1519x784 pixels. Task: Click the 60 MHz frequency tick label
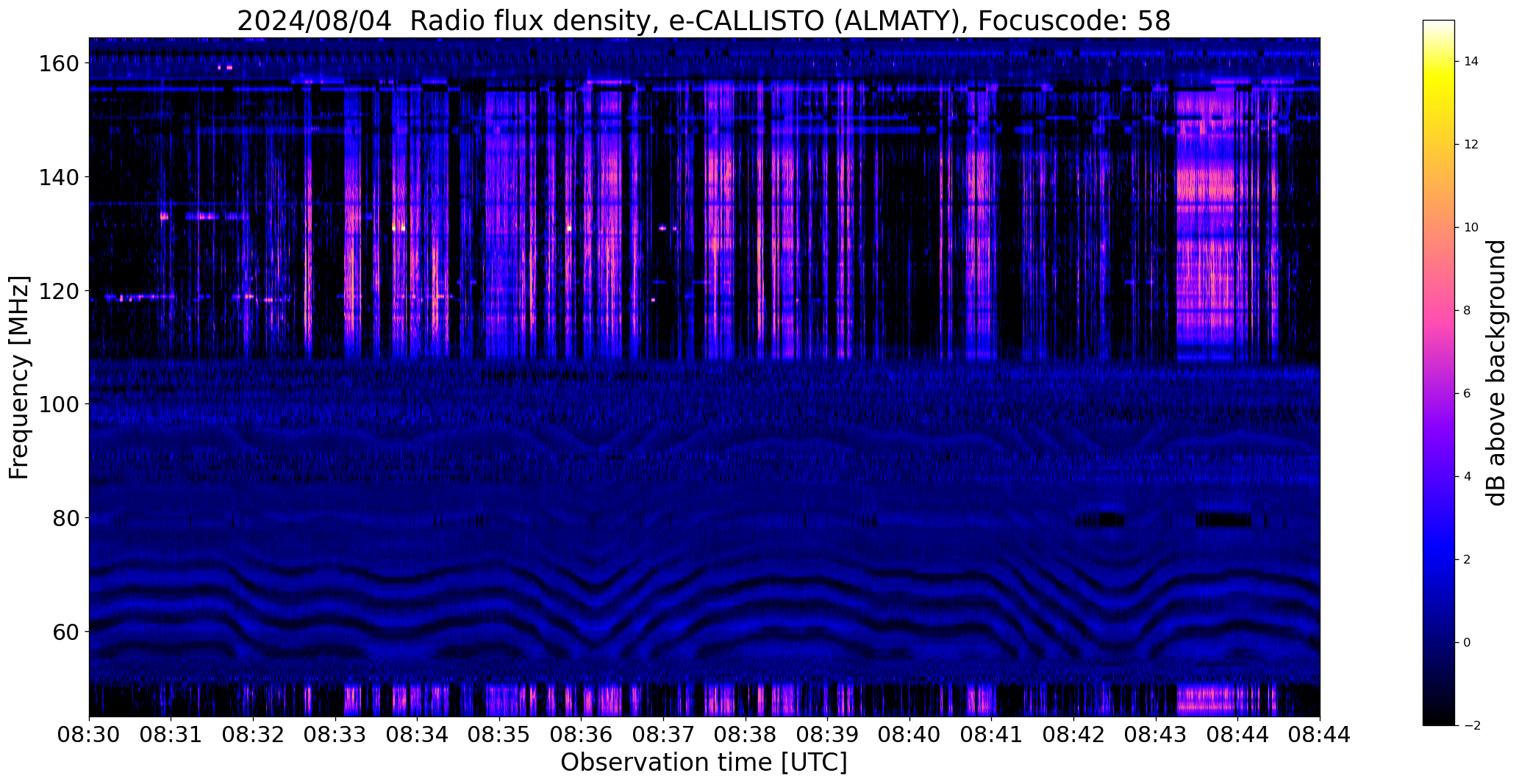[64, 632]
